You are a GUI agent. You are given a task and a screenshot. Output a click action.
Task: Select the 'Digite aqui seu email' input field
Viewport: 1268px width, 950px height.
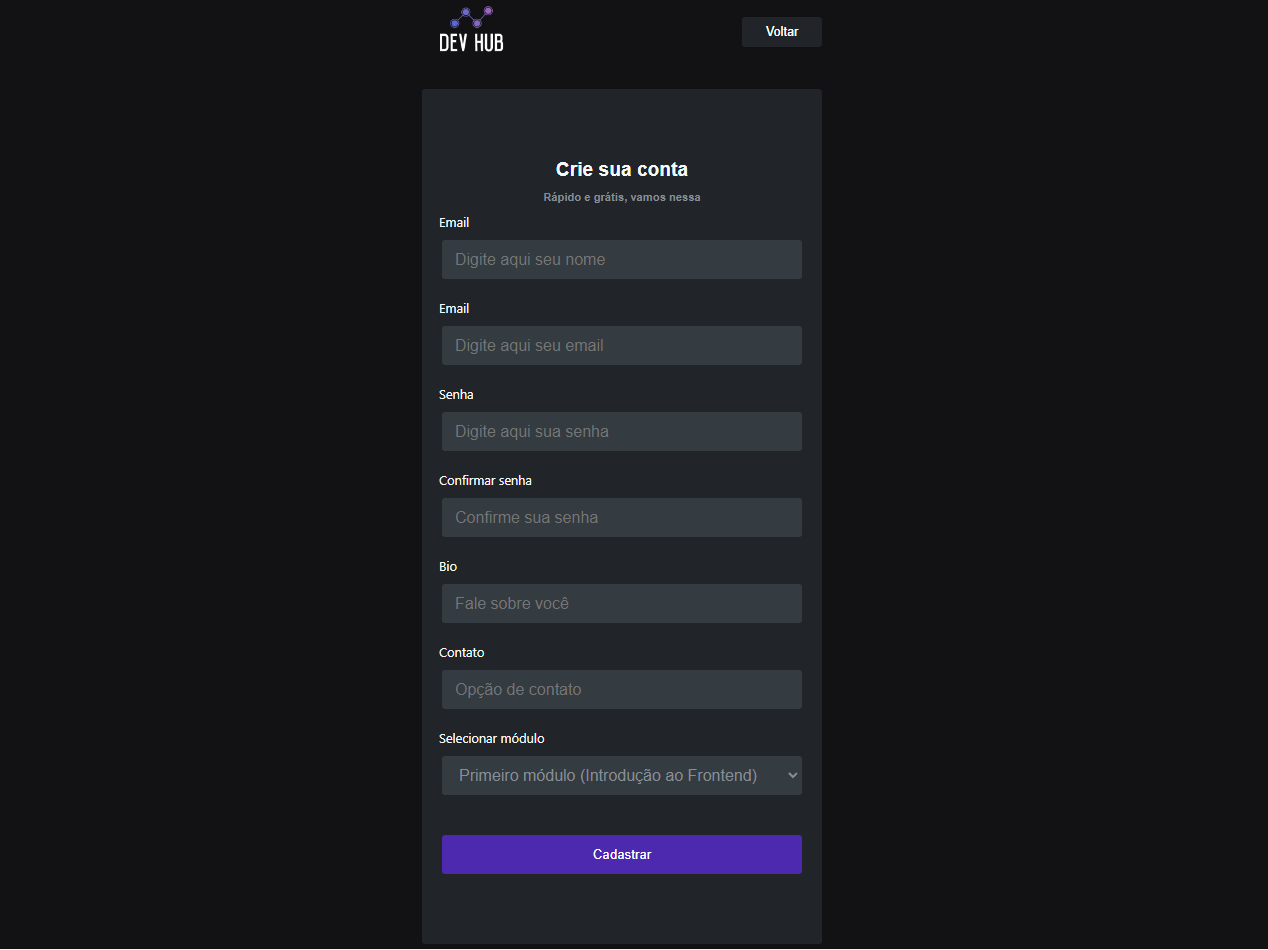(621, 345)
